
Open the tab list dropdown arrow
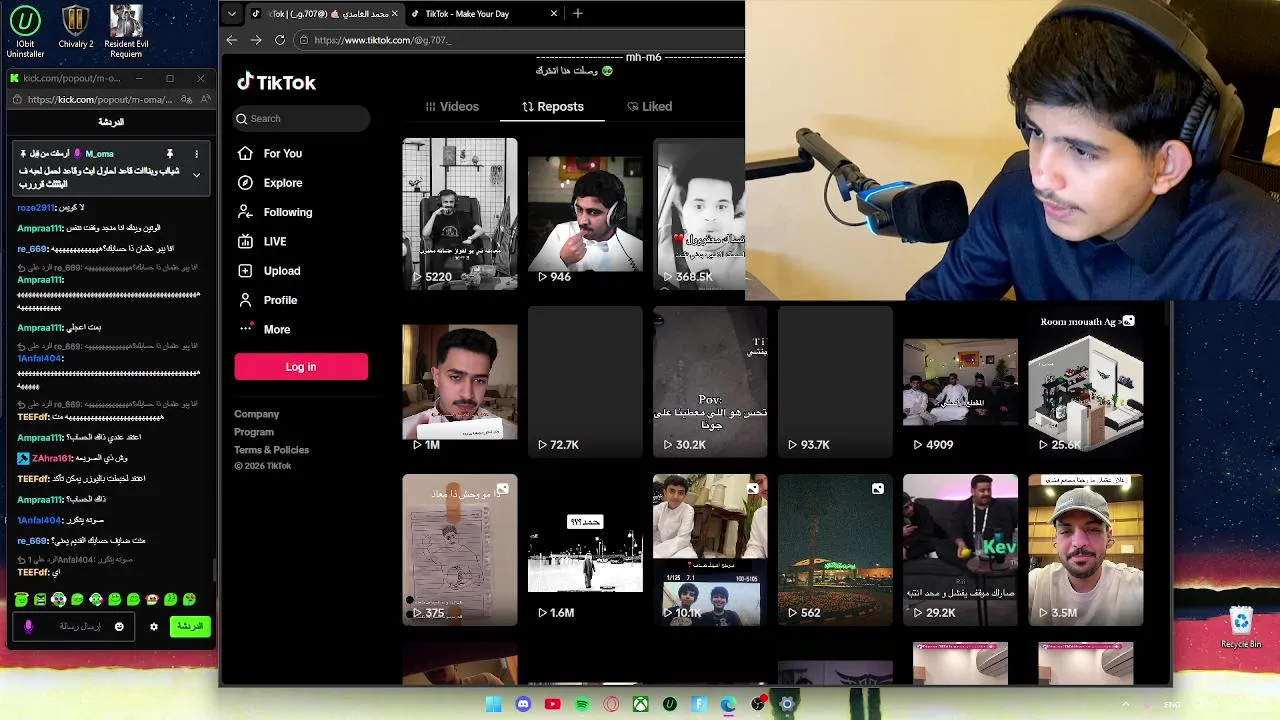click(x=232, y=14)
